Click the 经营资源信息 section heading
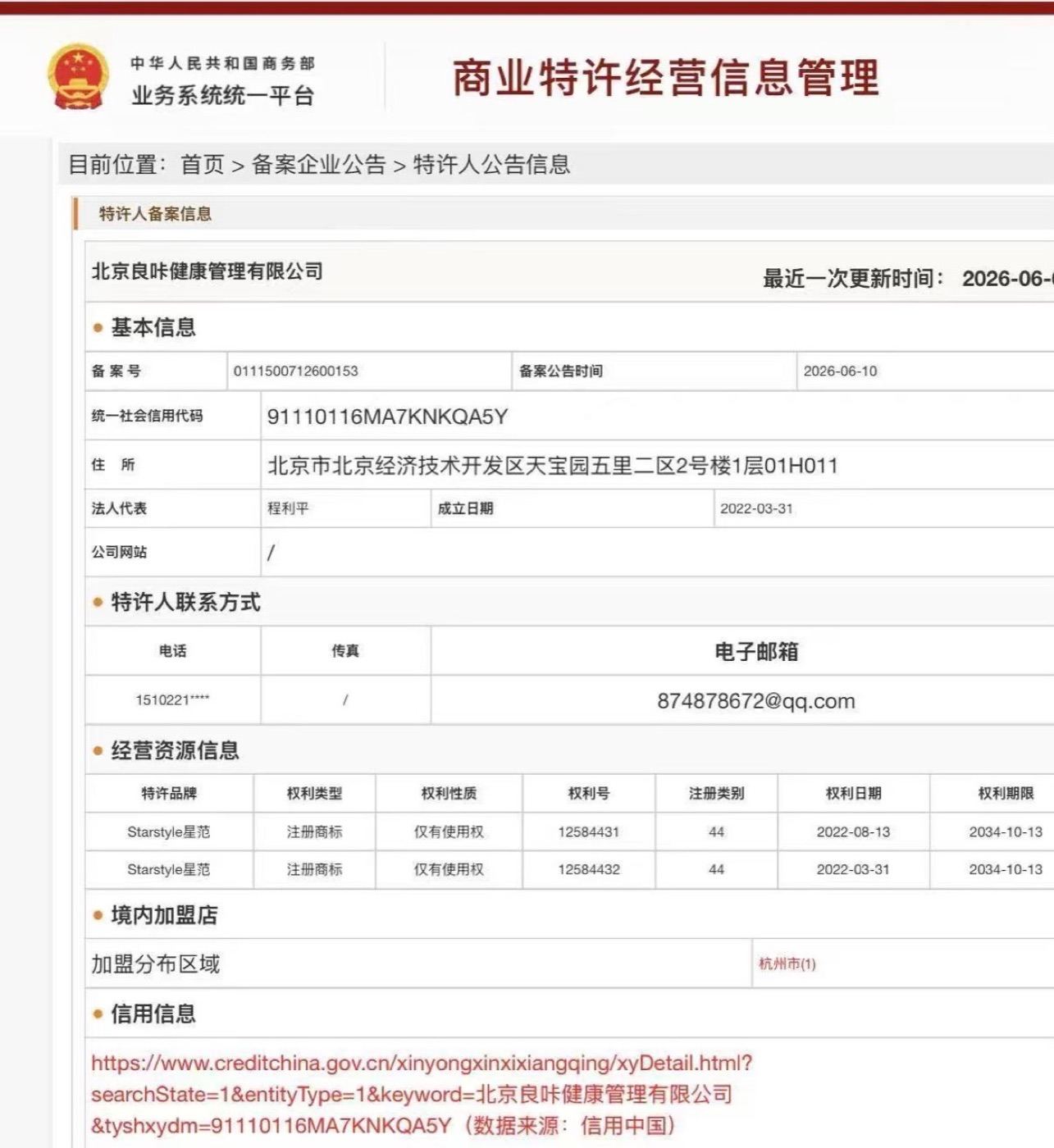 point(175,750)
